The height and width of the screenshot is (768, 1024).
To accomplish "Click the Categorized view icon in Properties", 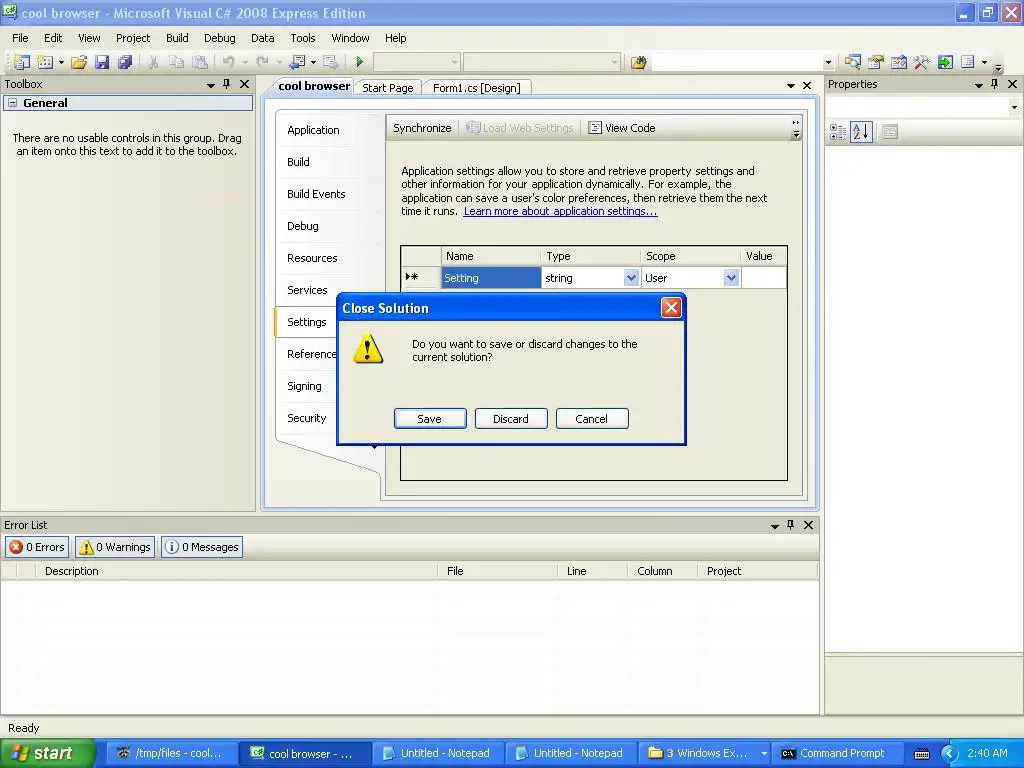I will [x=838, y=132].
